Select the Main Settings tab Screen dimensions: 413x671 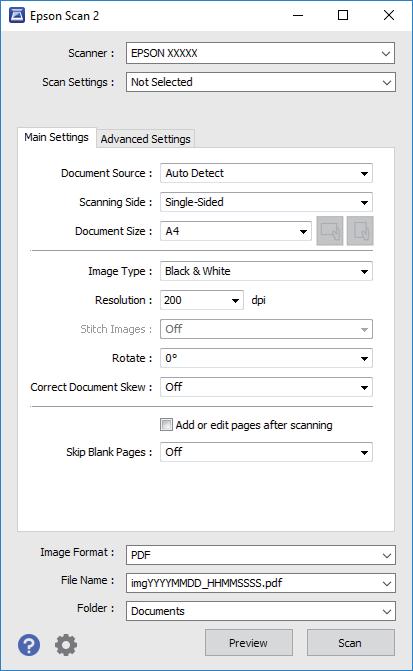click(x=56, y=137)
